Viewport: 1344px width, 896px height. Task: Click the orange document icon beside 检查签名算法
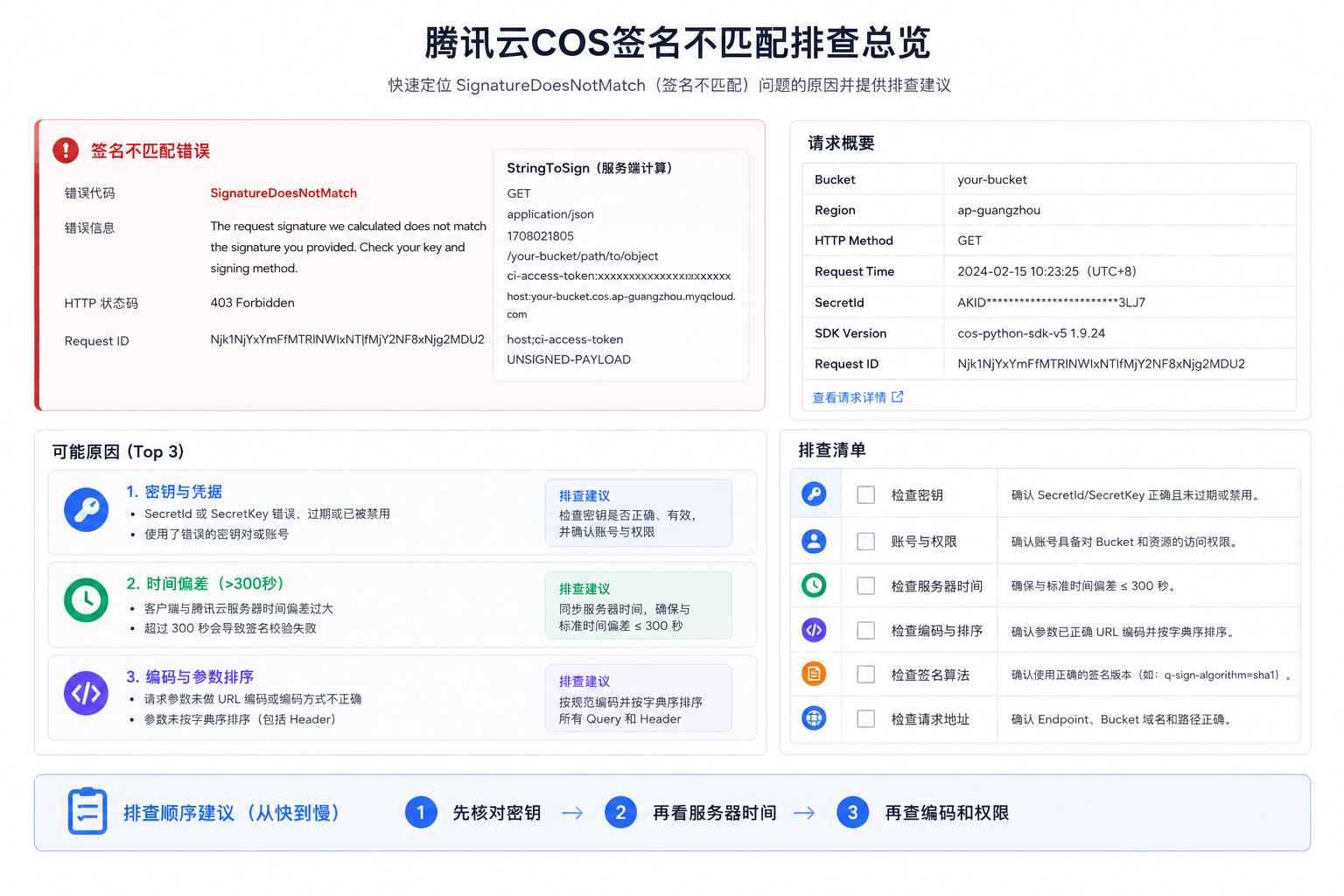(x=814, y=674)
